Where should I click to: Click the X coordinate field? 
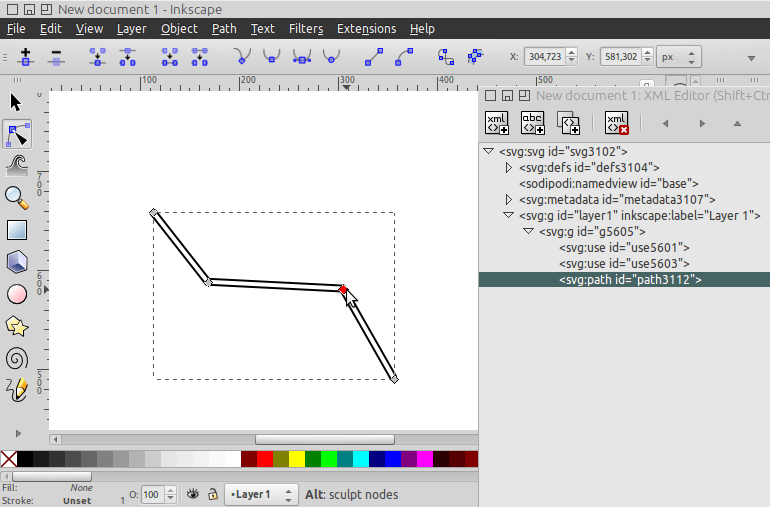pos(546,56)
